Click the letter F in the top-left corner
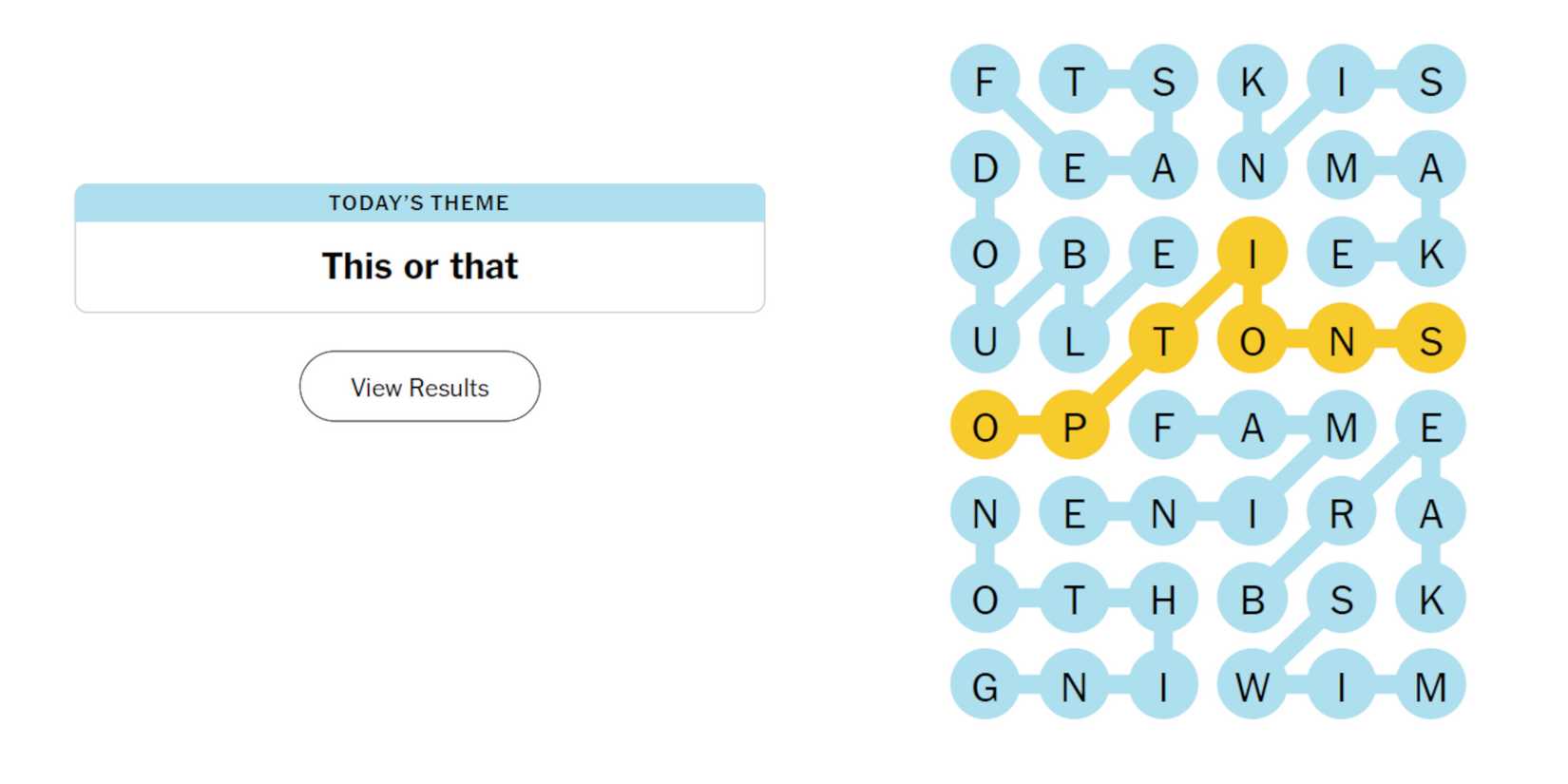 click(985, 84)
